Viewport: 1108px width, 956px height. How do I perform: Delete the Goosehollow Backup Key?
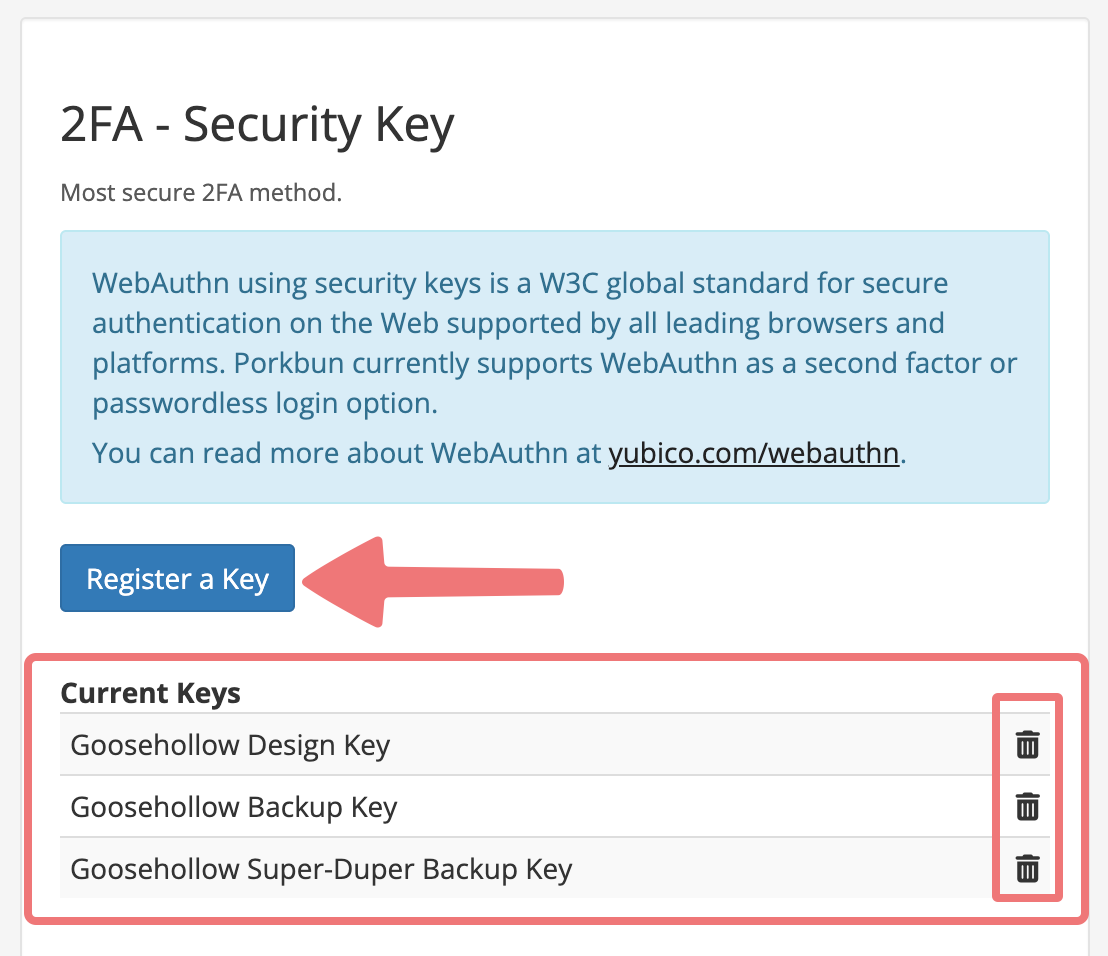coord(1027,806)
